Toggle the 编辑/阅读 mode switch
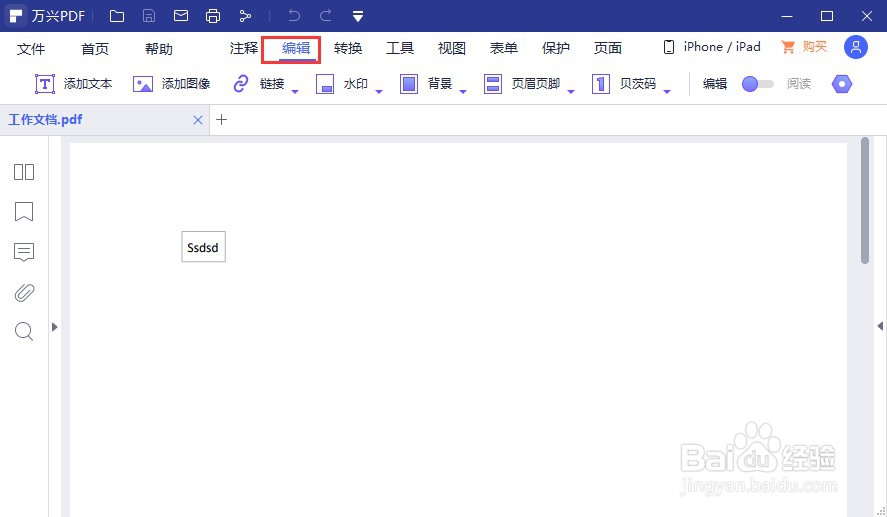Screen dimensions: 887x517 pyautogui.click(x=757, y=84)
